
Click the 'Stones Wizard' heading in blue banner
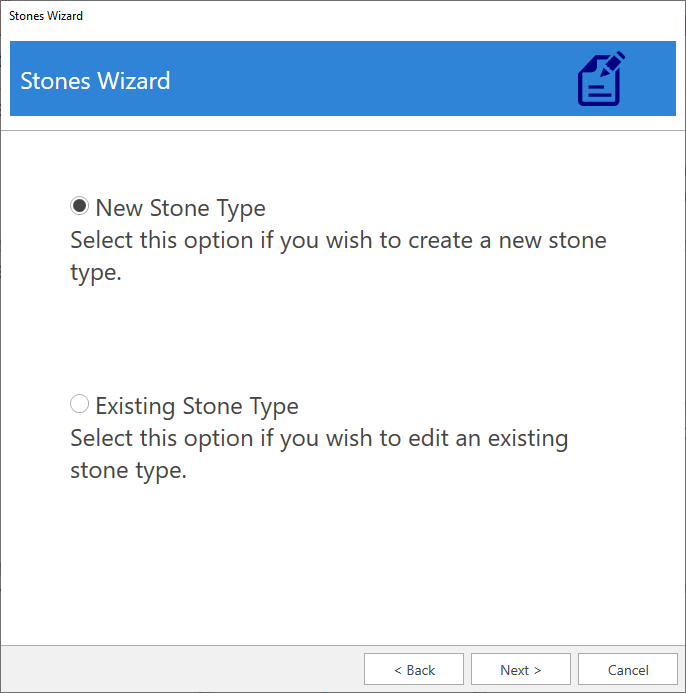95,81
